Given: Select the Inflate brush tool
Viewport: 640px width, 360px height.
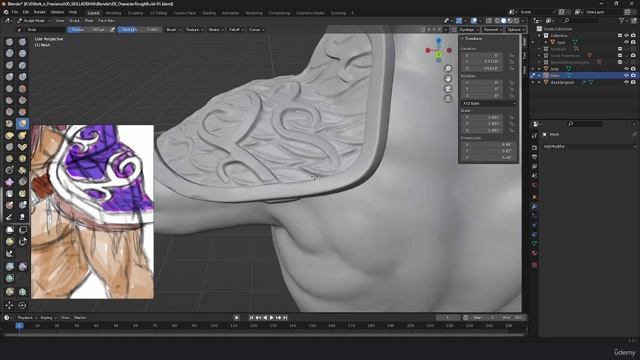Looking at the screenshot, I should (x=9, y=77).
